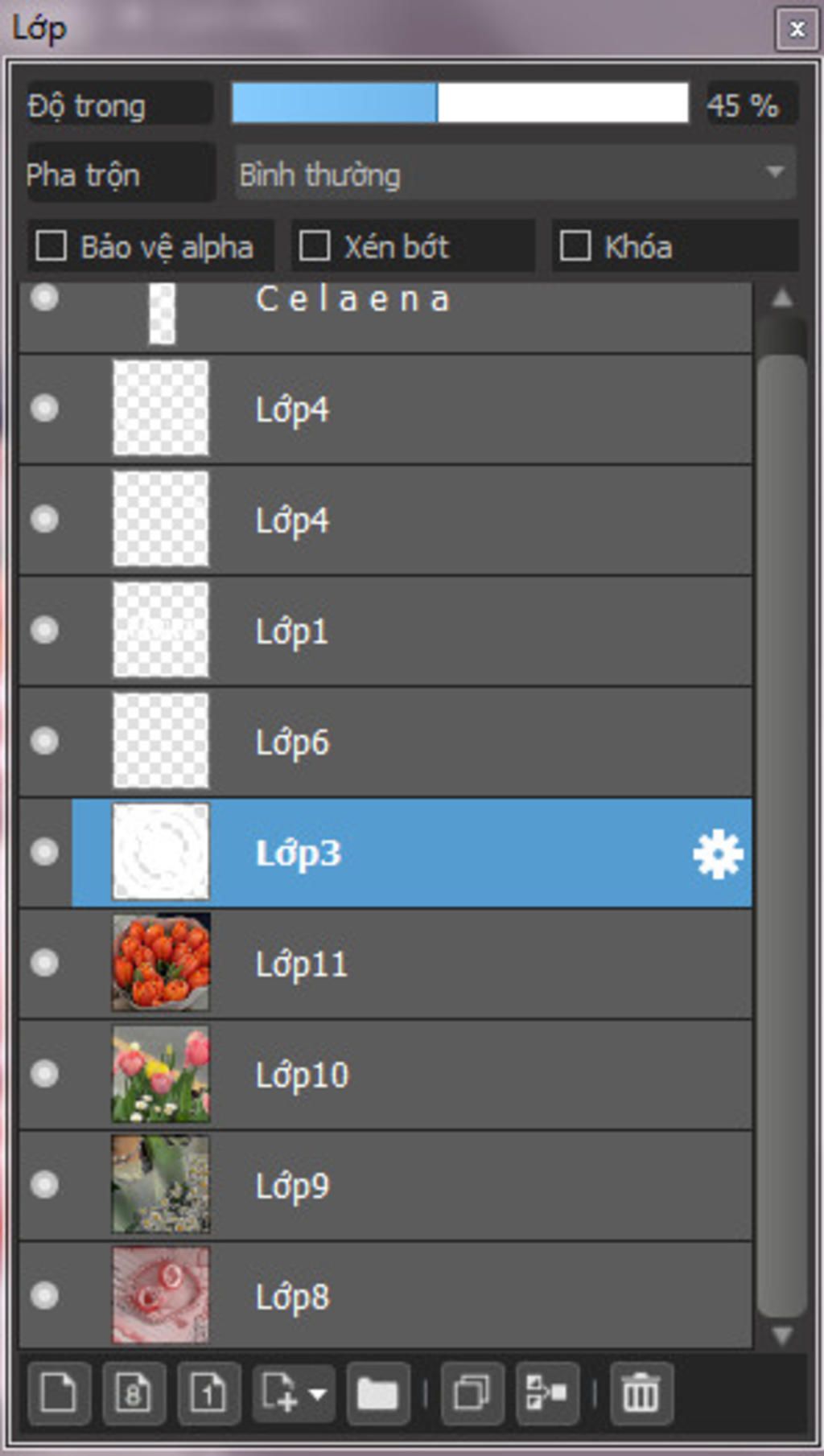Viewport: 824px width, 1456px height.
Task: Duplicate the selected layer
Action: tap(472, 1393)
